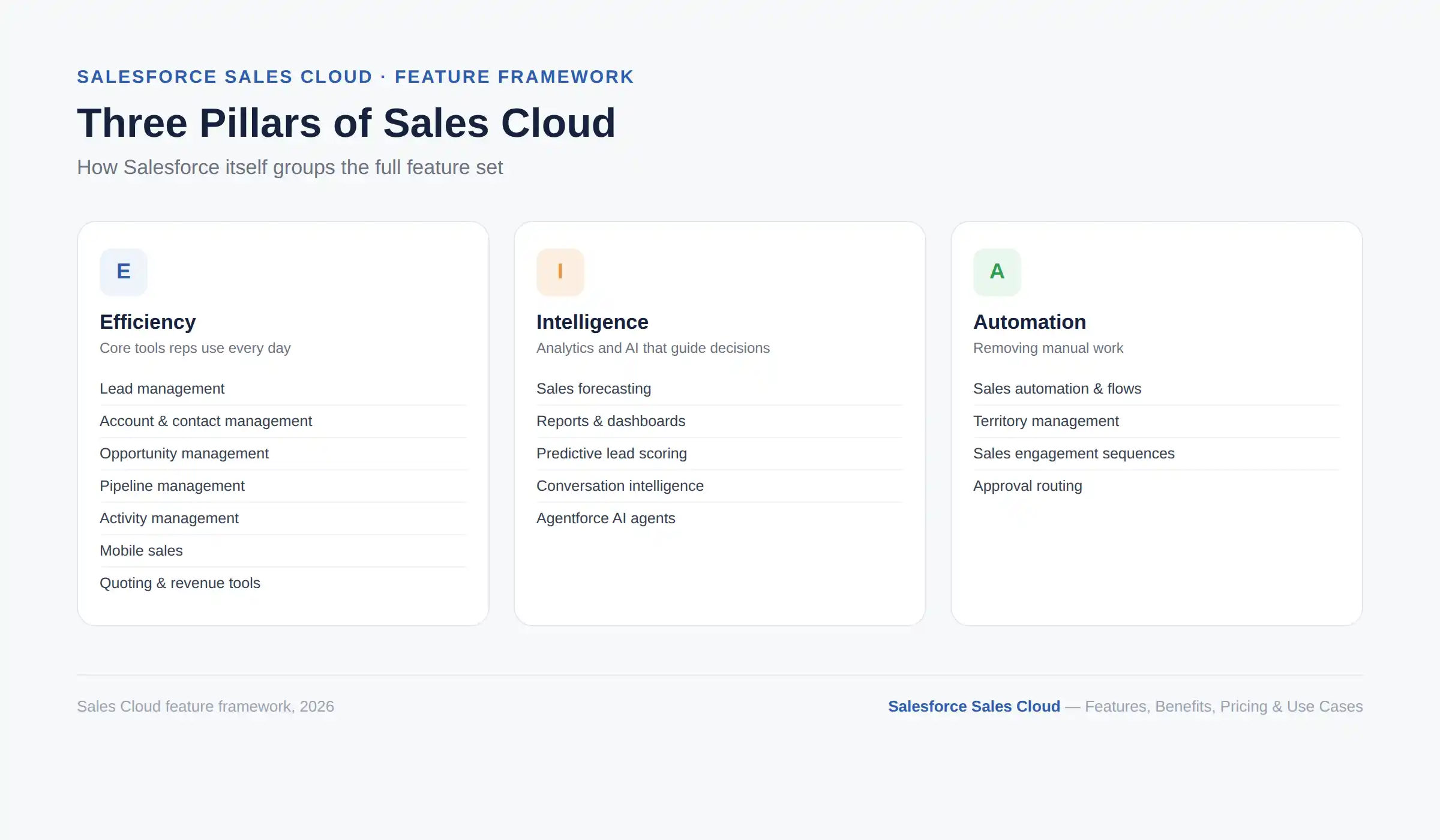Click the orange I badge for Intelligence
1440x840 pixels.
560,272
